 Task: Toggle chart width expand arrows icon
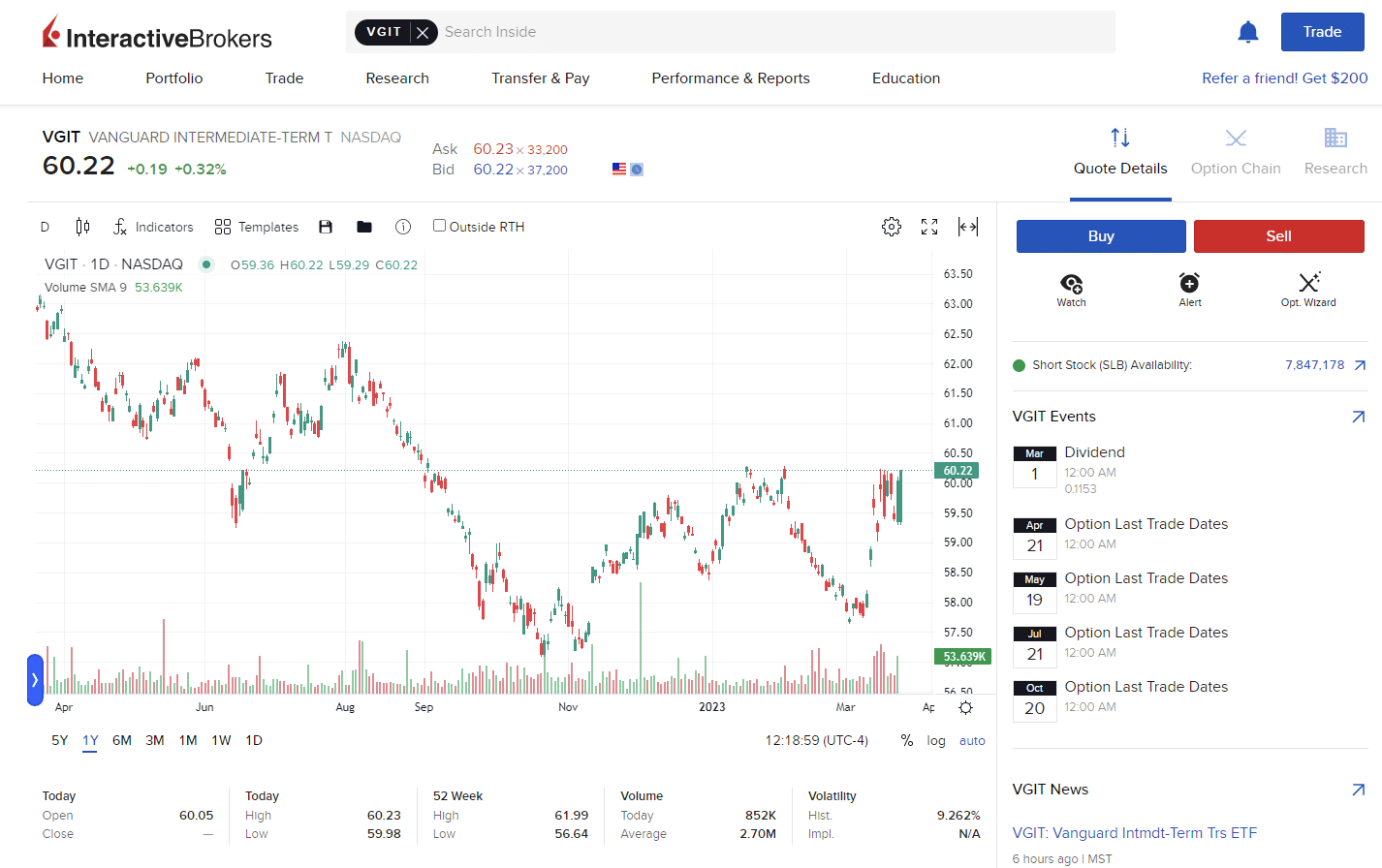pyautogui.click(x=967, y=227)
